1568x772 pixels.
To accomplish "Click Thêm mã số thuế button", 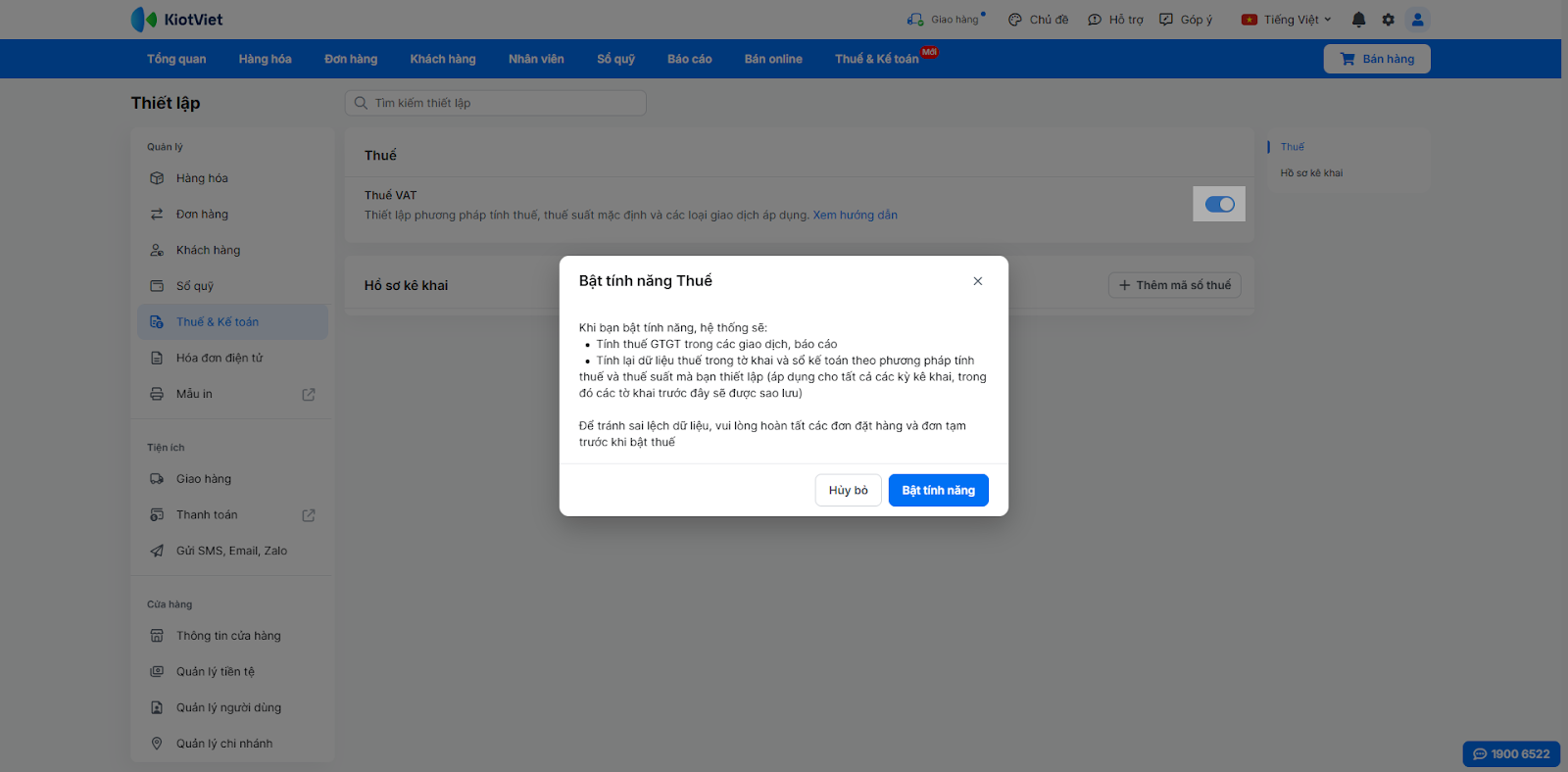I will [1175, 285].
